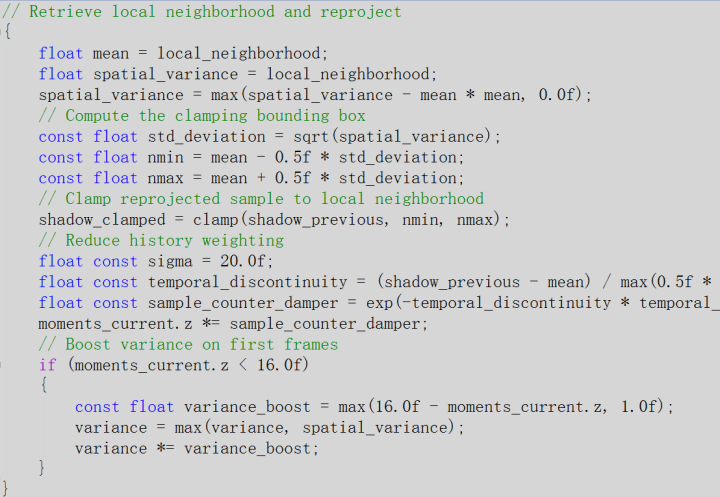Click the 'variance *= variance_boost;' line
This screenshot has width=720, height=497.
(197, 448)
